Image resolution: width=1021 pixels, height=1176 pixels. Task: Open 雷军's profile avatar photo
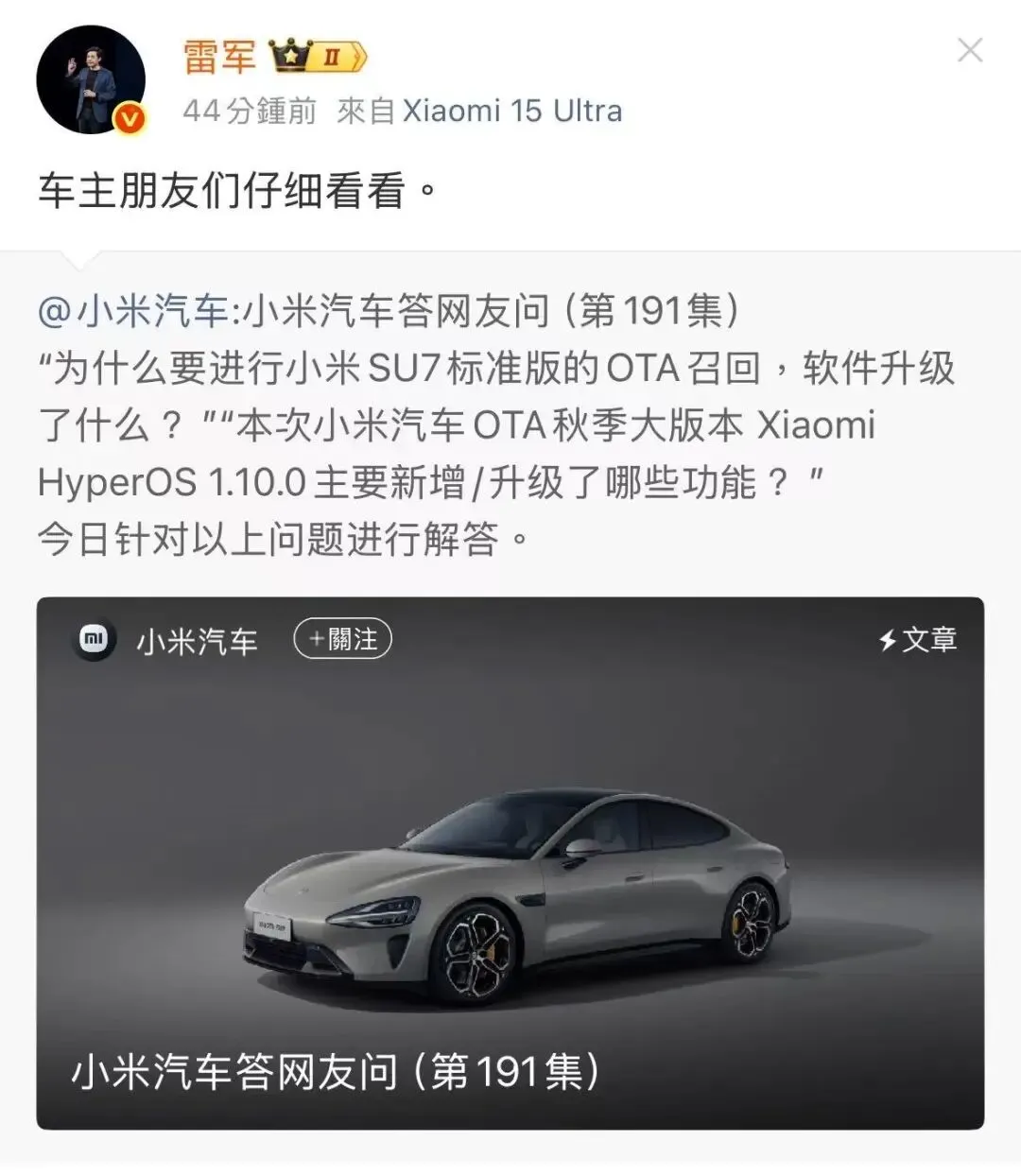91,78
